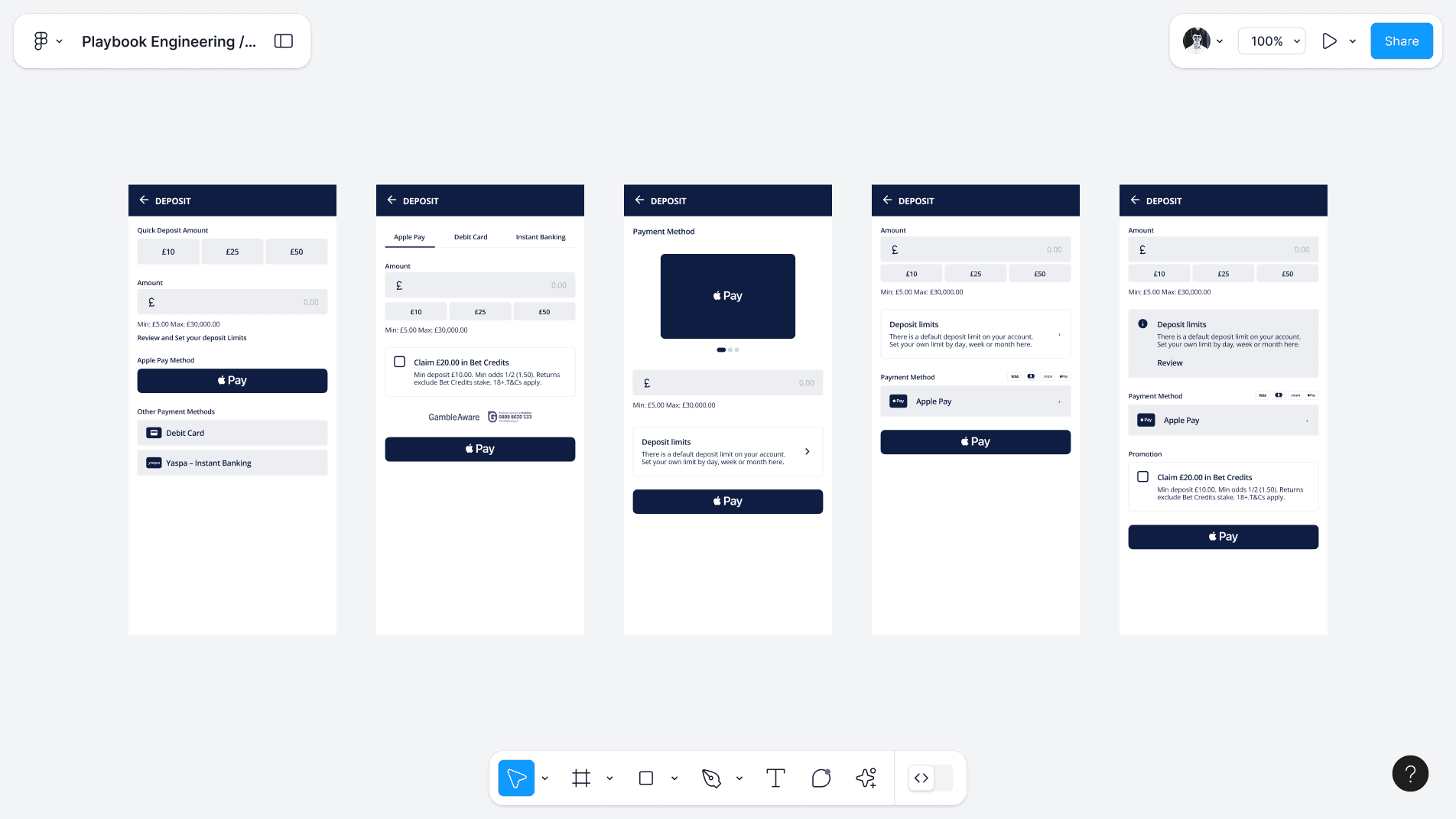Click the back arrow in fourth Deposit frame
This screenshot has height=819, width=1456.
887,200
